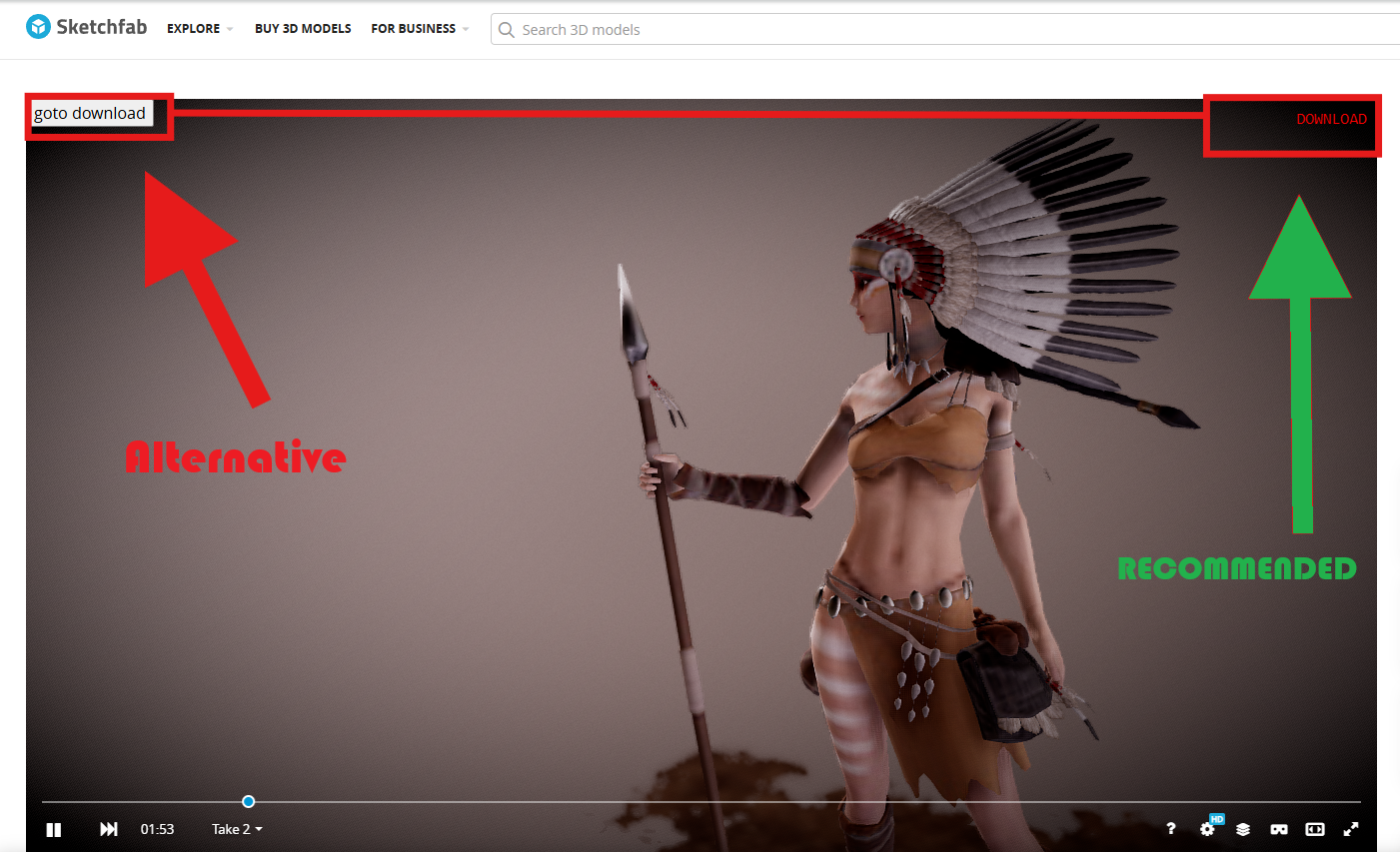
Task: Click the Search 3D models field
Action: click(x=945, y=30)
